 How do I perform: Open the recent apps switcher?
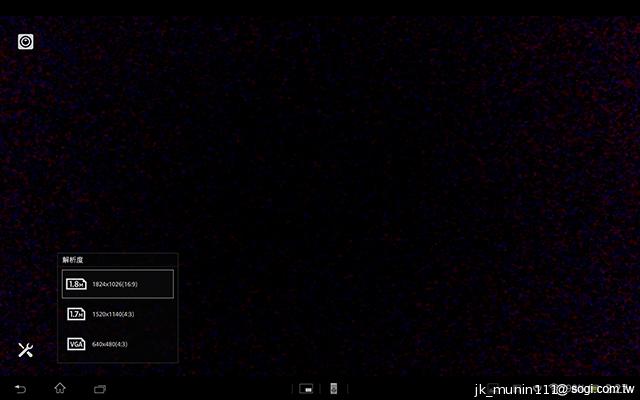100,388
